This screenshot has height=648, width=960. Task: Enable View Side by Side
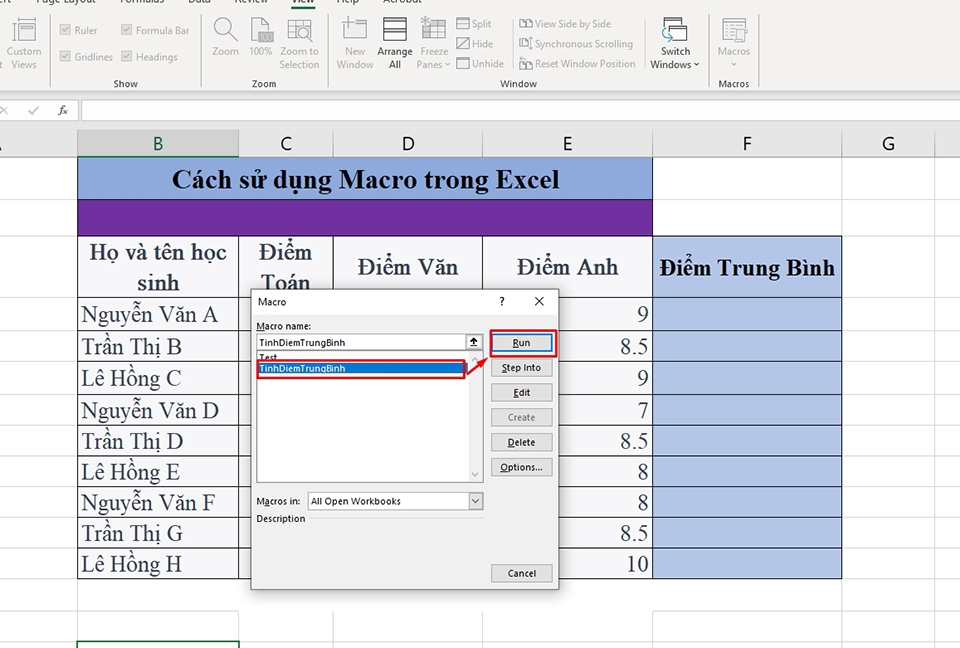pos(564,24)
